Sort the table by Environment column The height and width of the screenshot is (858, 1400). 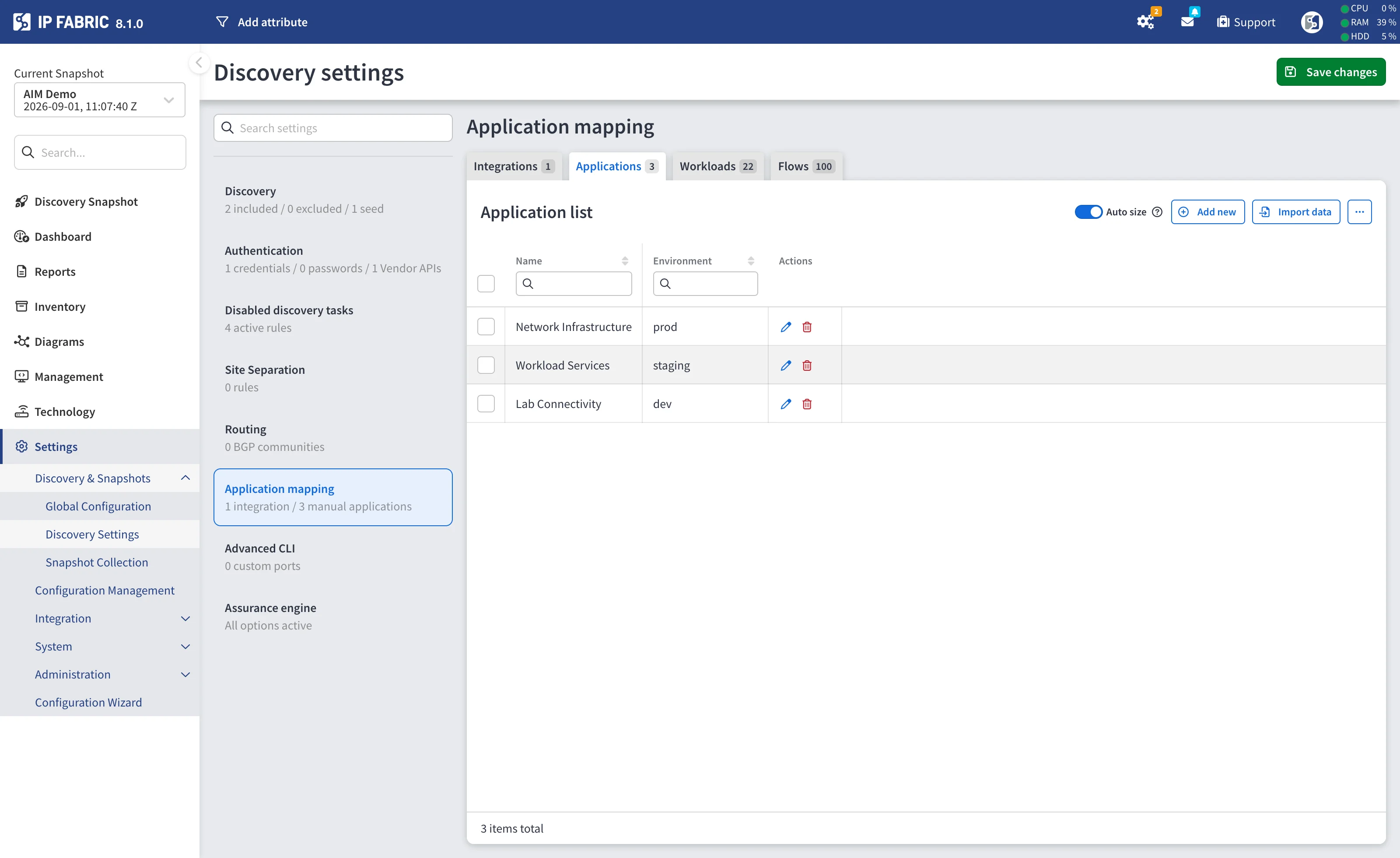click(x=751, y=261)
